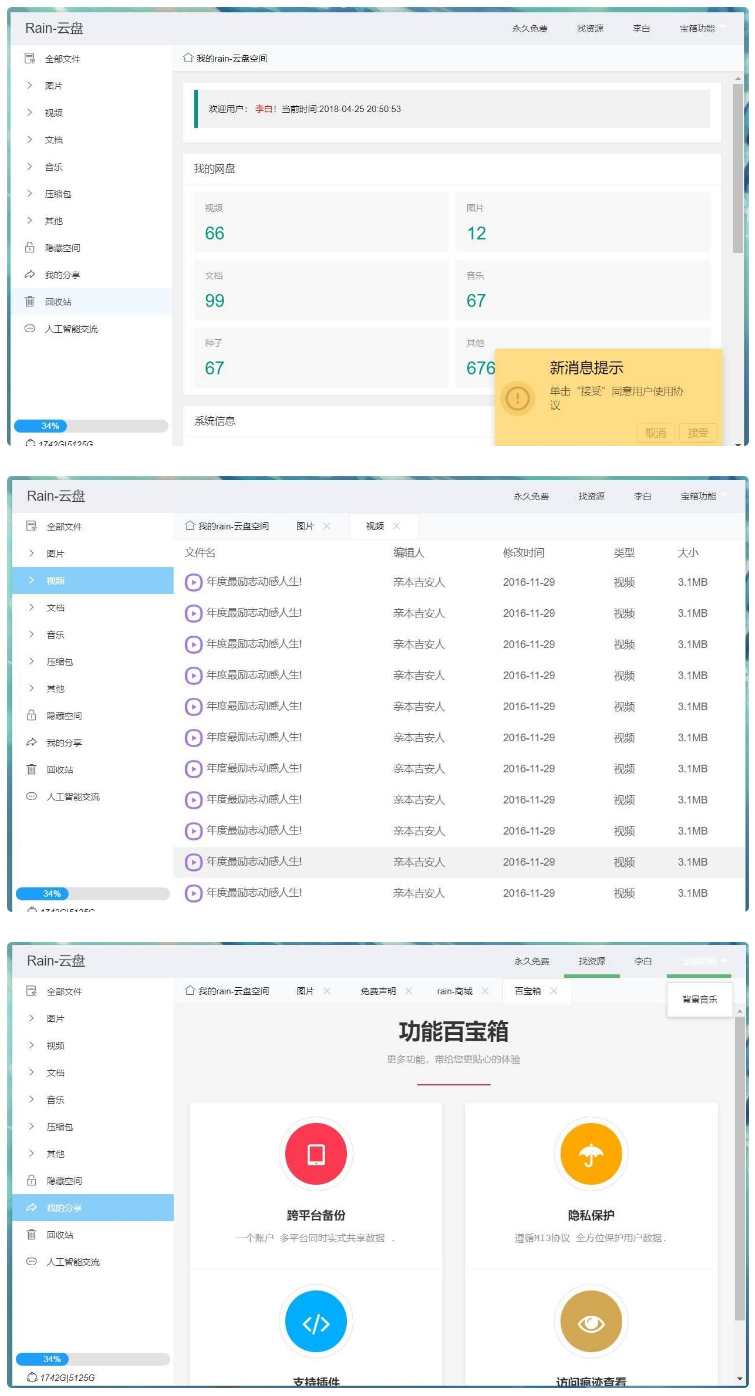
Task: Click the blue 支持插件 code icon
Action: point(316,1323)
